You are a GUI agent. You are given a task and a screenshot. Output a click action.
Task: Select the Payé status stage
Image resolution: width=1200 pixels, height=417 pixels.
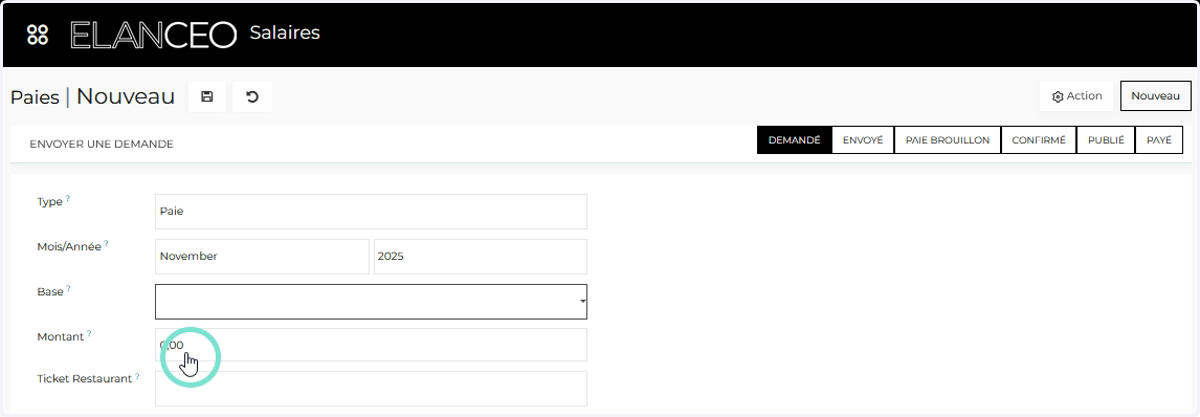tap(1159, 140)
